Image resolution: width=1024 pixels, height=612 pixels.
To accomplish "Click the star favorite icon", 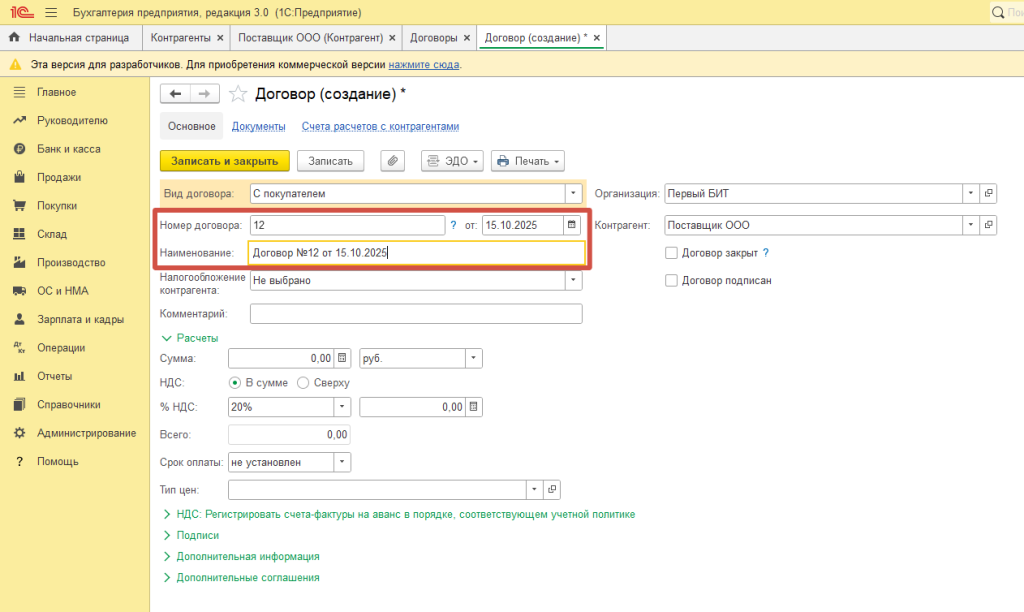I will tap(238, 94).
